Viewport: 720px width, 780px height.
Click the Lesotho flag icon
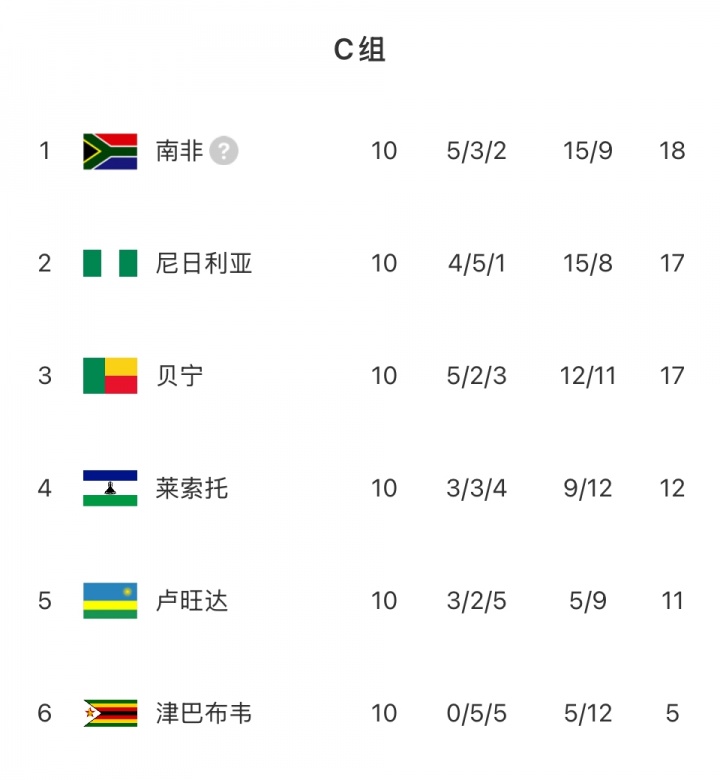[x=110, y=489]
